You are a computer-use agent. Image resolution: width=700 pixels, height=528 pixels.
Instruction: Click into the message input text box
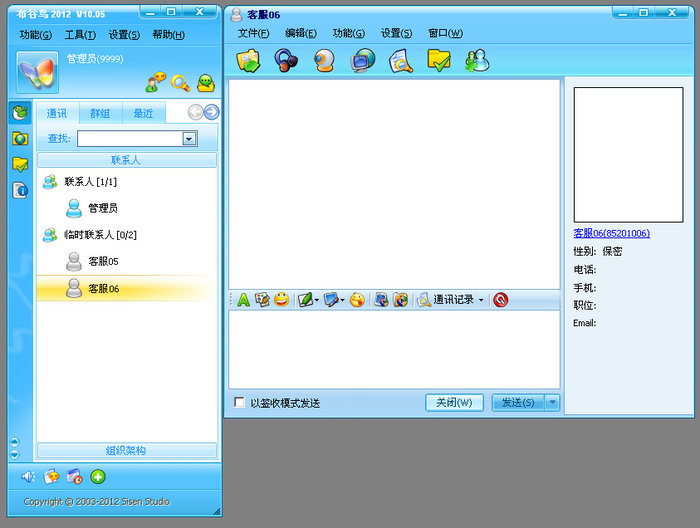coord(394,349)
